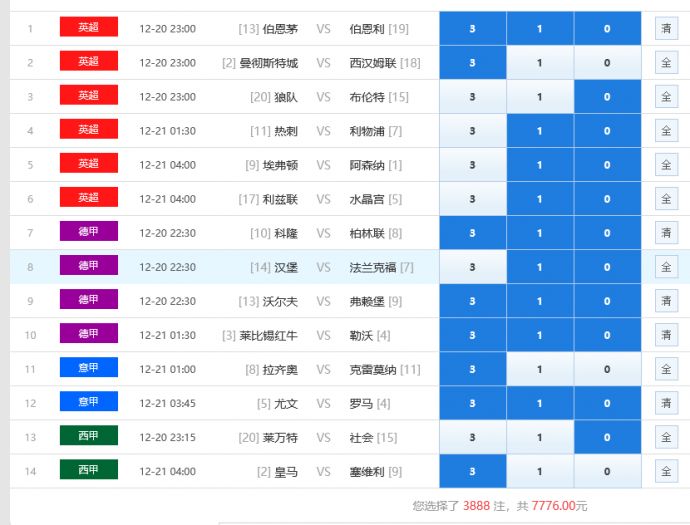The image size is (690, 525).
Task: Toggle the 0 option for 拉齐奥 vs 克雷莫纳
Action: pyautogui.click(x=607, y=369)
